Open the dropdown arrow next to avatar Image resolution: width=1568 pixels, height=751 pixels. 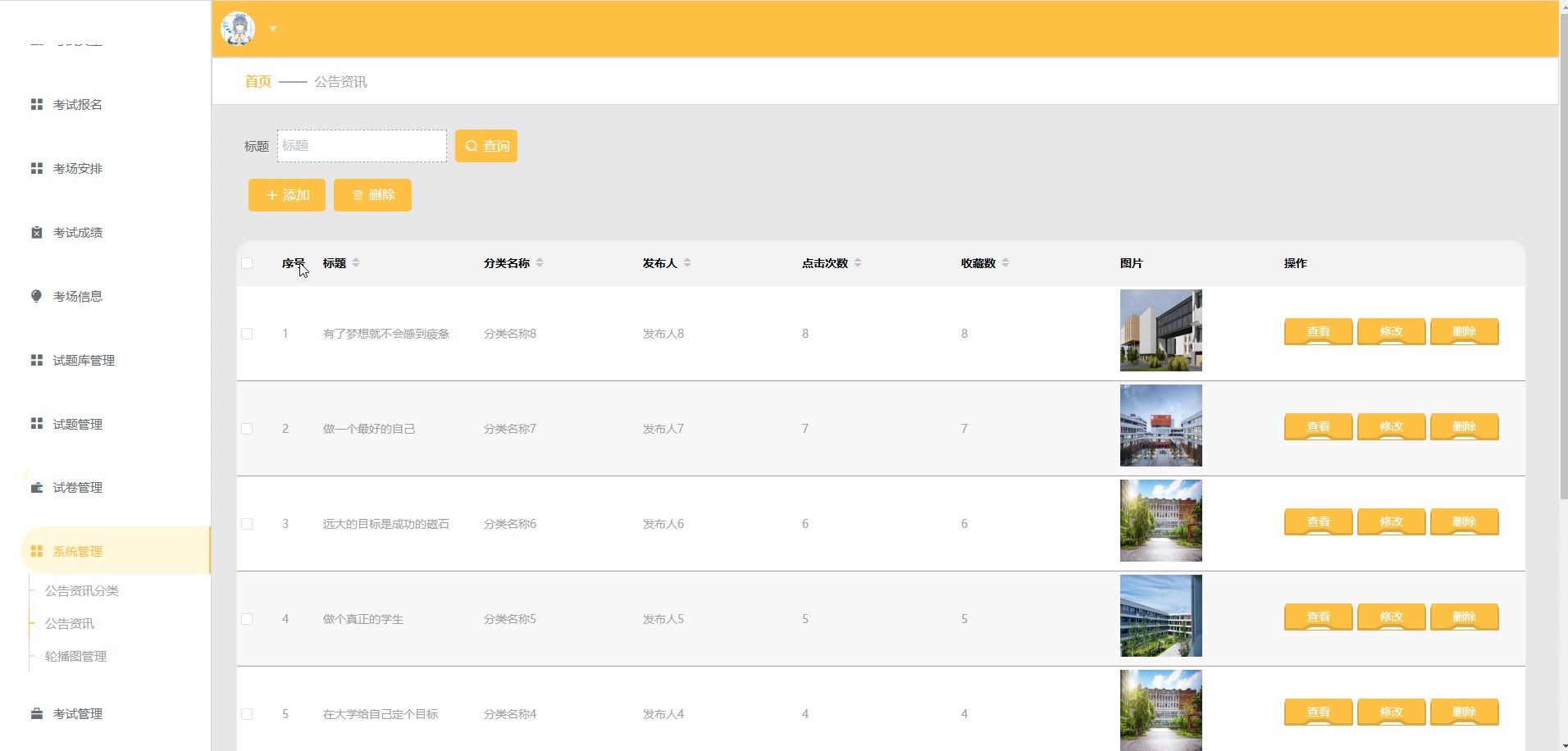[273, 29]
